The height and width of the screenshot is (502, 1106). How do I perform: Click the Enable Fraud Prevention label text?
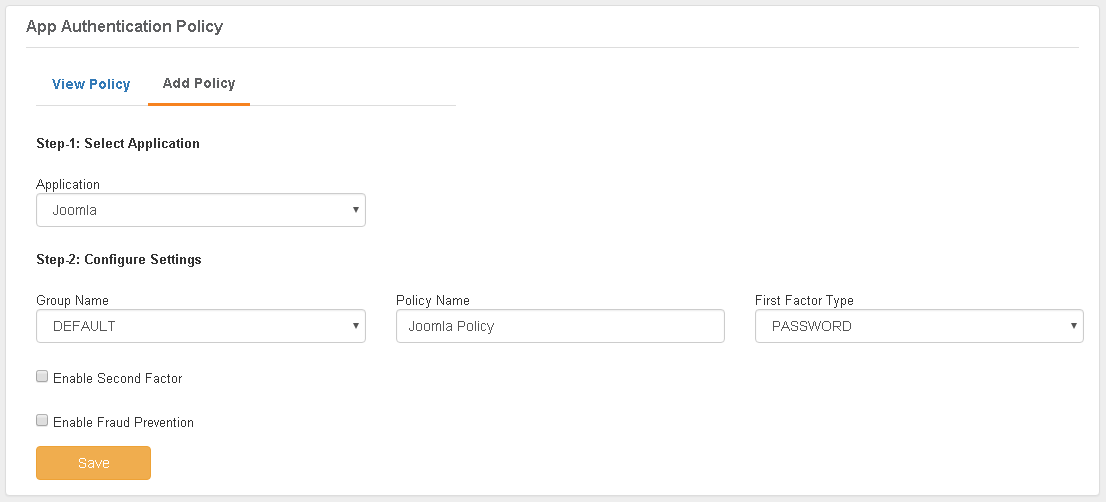pyautogui.click(x=123, y=422)
